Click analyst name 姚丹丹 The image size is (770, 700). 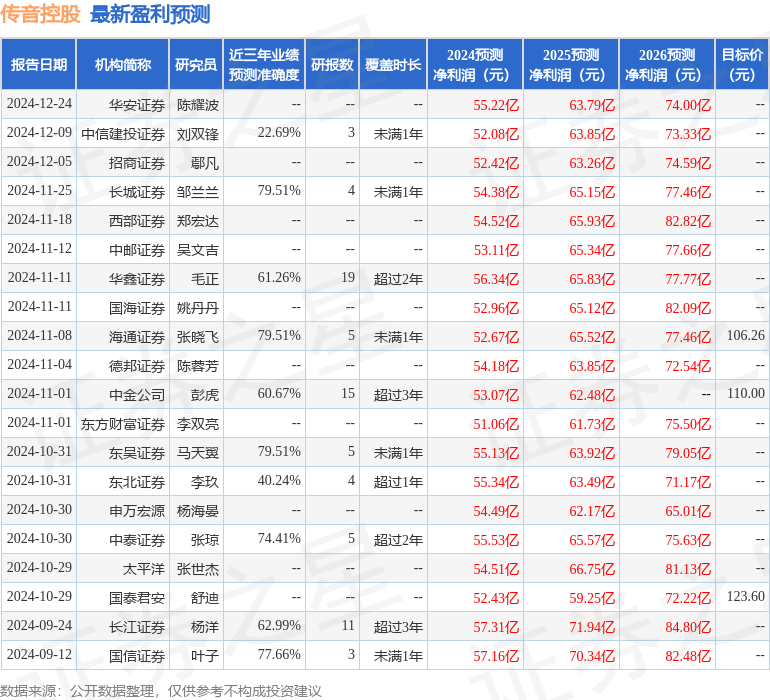pyautogui.click(x=198, y=308)
